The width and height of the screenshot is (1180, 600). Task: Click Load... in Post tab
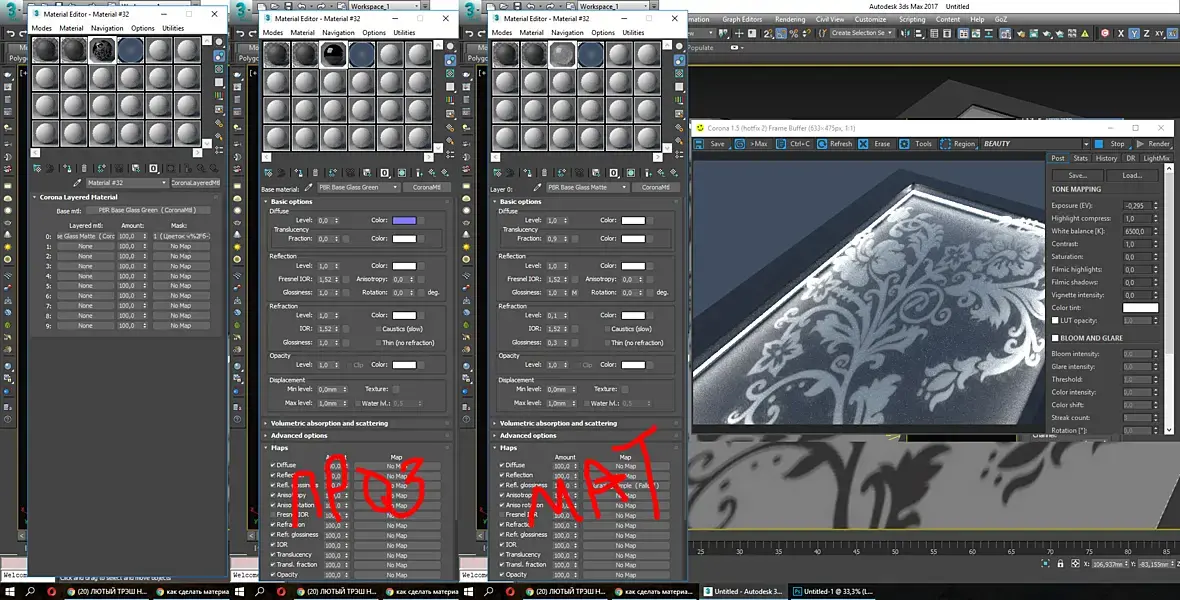(x=1132, y=175)
